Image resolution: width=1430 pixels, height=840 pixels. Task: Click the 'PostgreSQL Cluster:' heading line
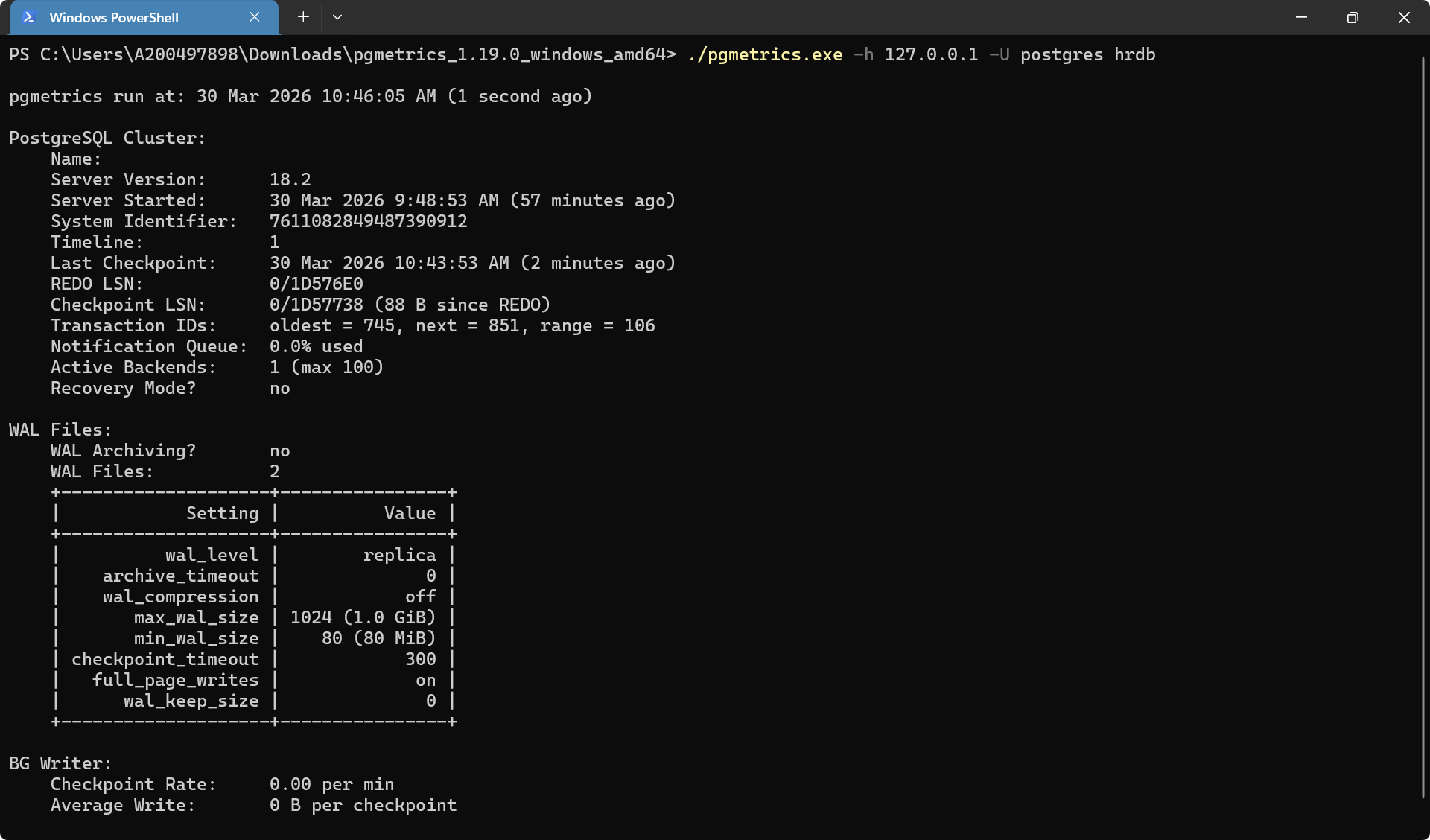click(x=107, y=138)
